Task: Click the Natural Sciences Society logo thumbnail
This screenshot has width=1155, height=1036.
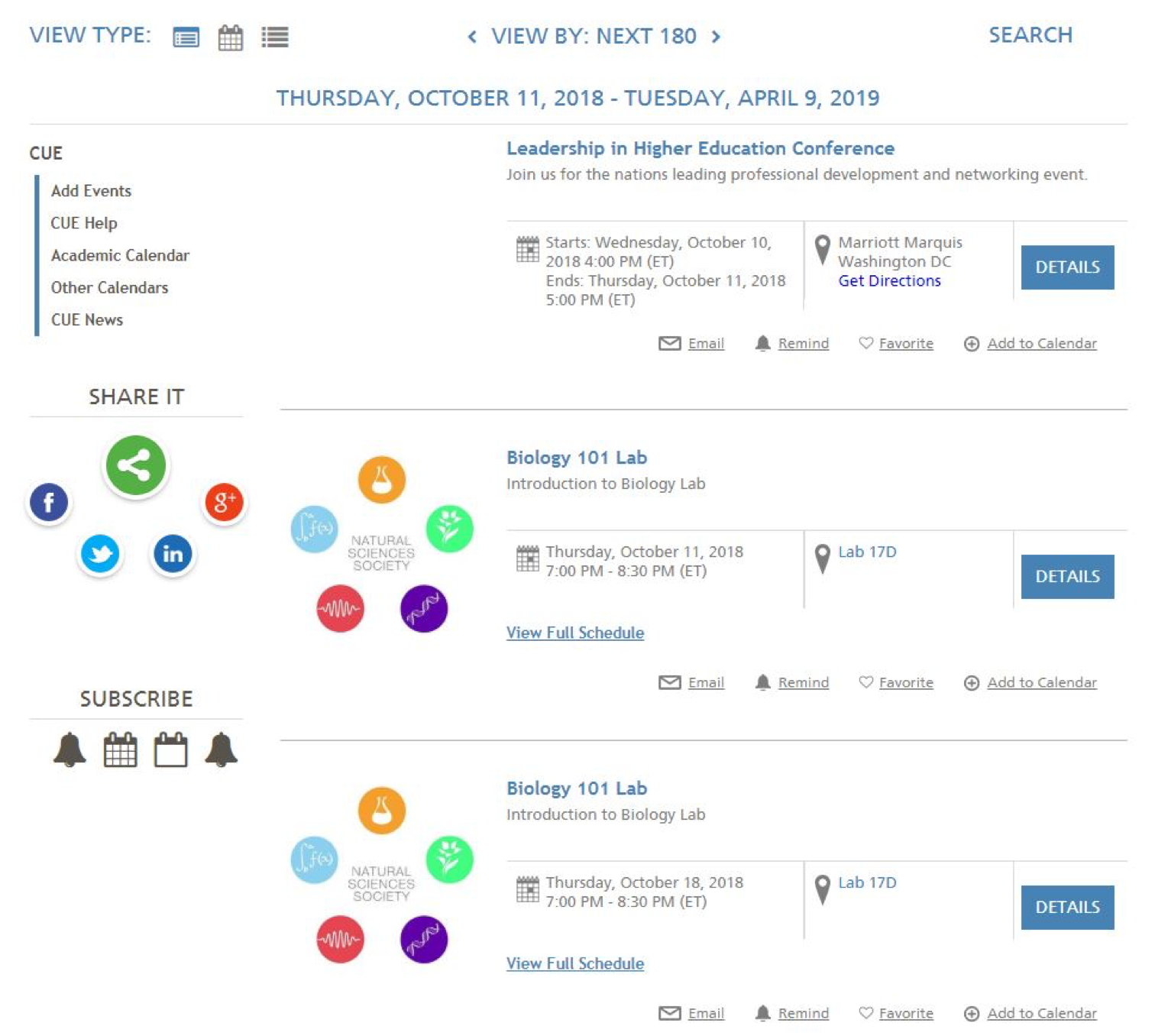Action: [381, 545]
